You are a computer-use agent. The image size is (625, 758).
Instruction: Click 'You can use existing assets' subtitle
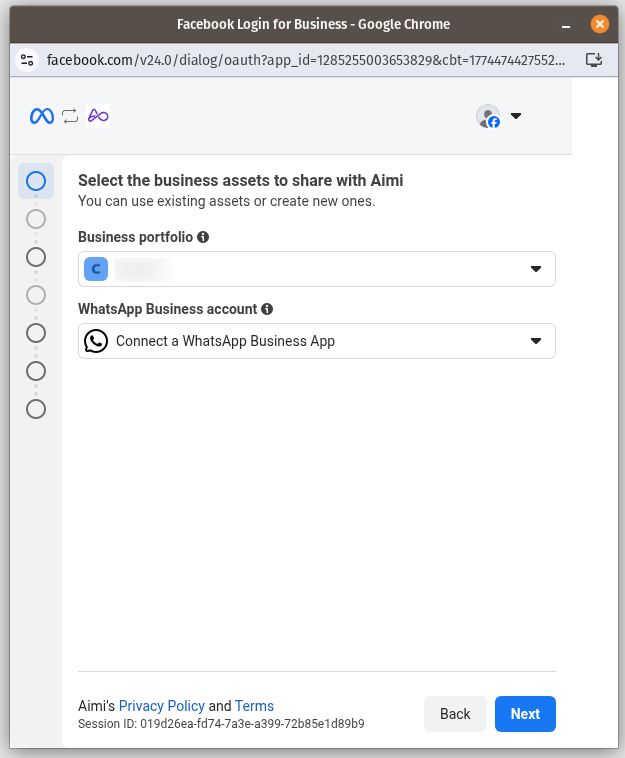click(x=226, y=201)
